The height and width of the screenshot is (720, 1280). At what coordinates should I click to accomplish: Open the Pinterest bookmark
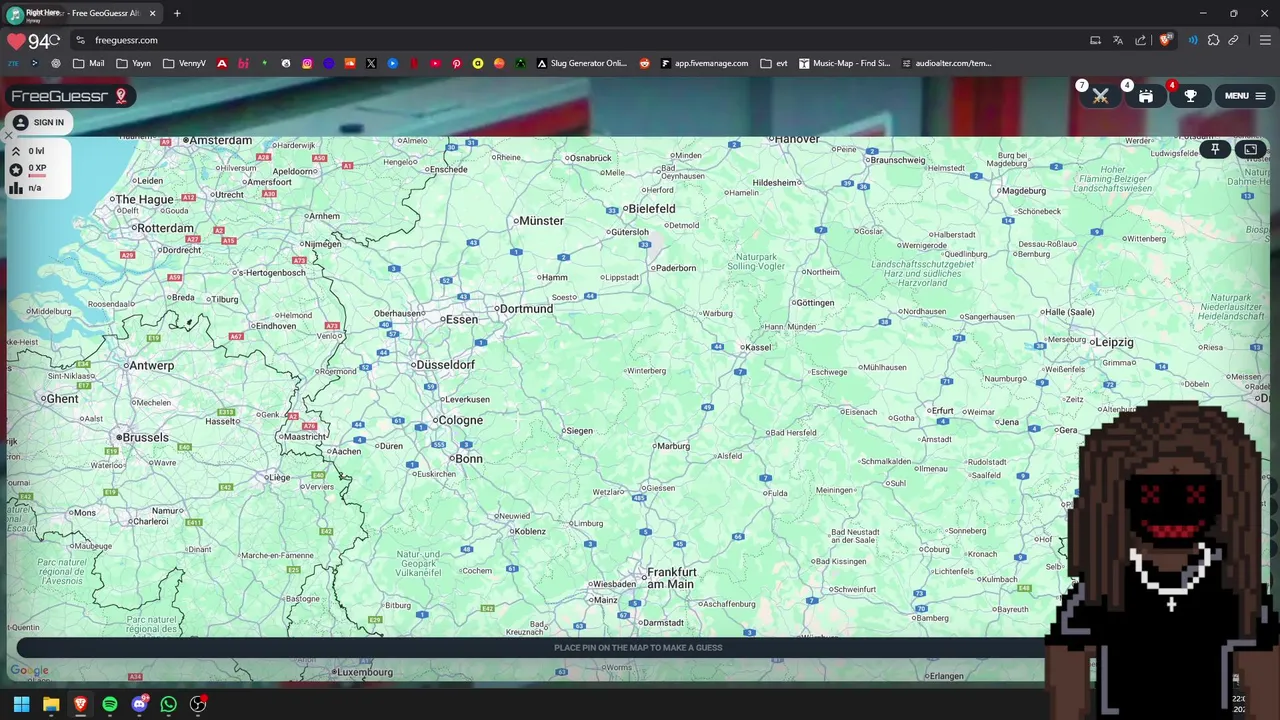pyautogui.click(x=456, y=63)
